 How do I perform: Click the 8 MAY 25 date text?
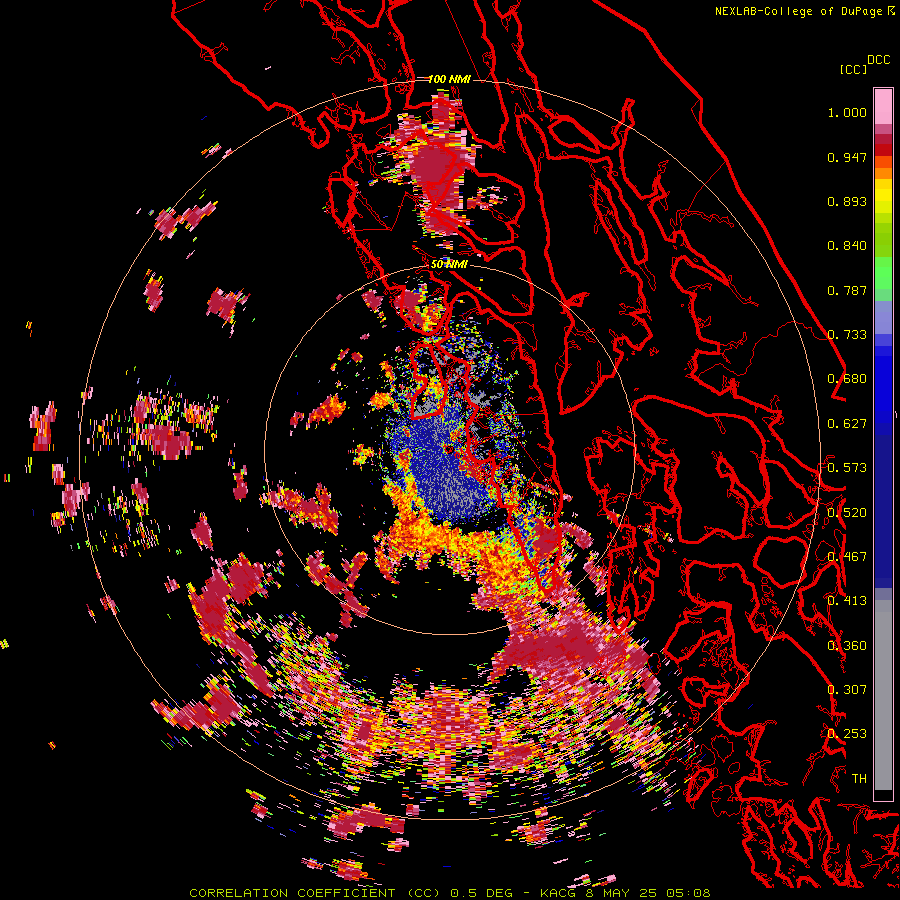(x=622, y=893)
